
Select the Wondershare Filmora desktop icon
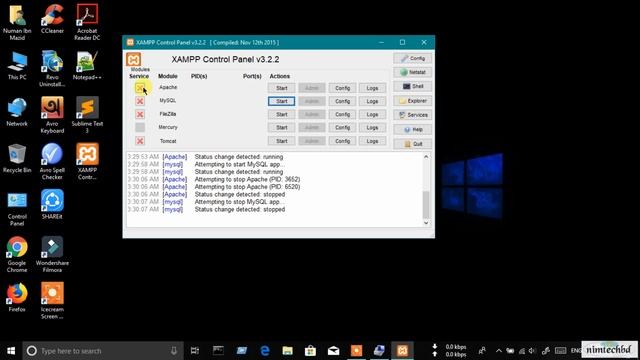click(52, 255)
